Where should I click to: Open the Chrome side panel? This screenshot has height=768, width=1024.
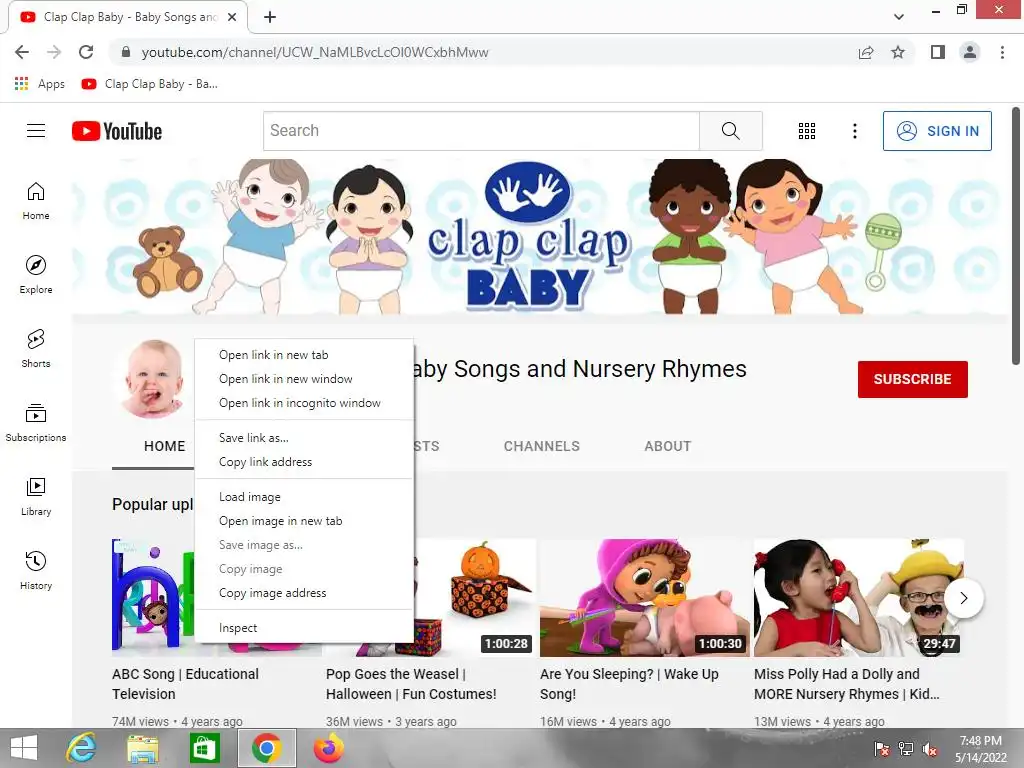click(x=938, y=52)
